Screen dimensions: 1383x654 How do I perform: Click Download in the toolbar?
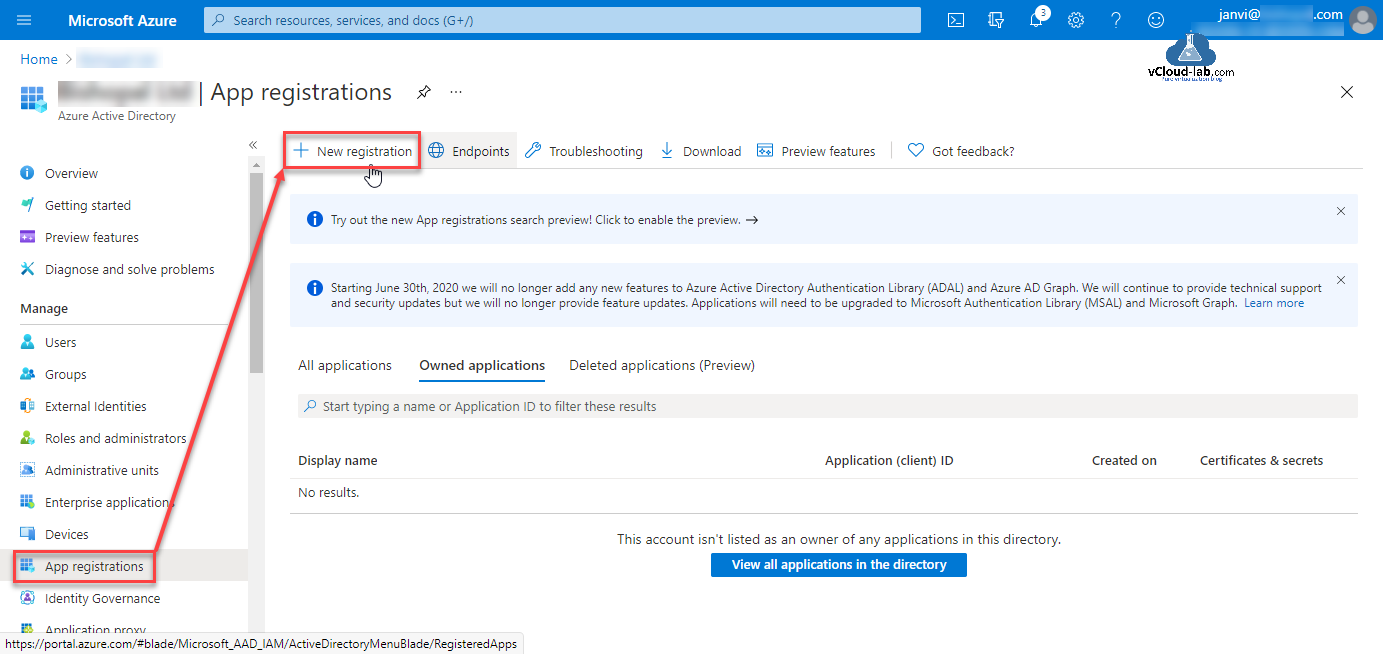700,151
